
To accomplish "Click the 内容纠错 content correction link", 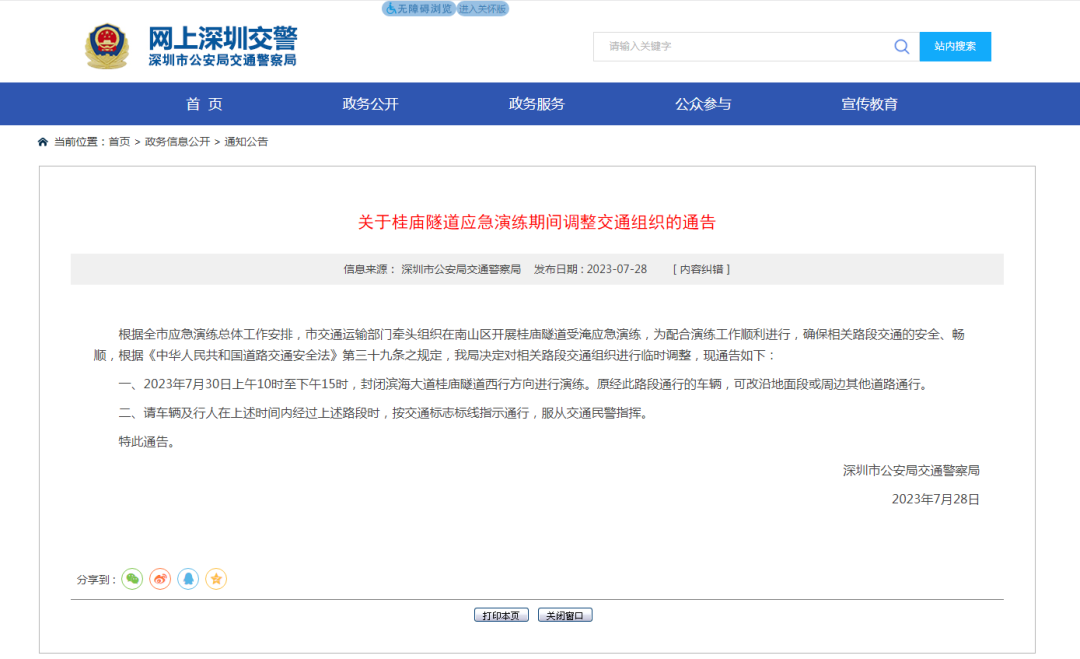I will 701,269.
